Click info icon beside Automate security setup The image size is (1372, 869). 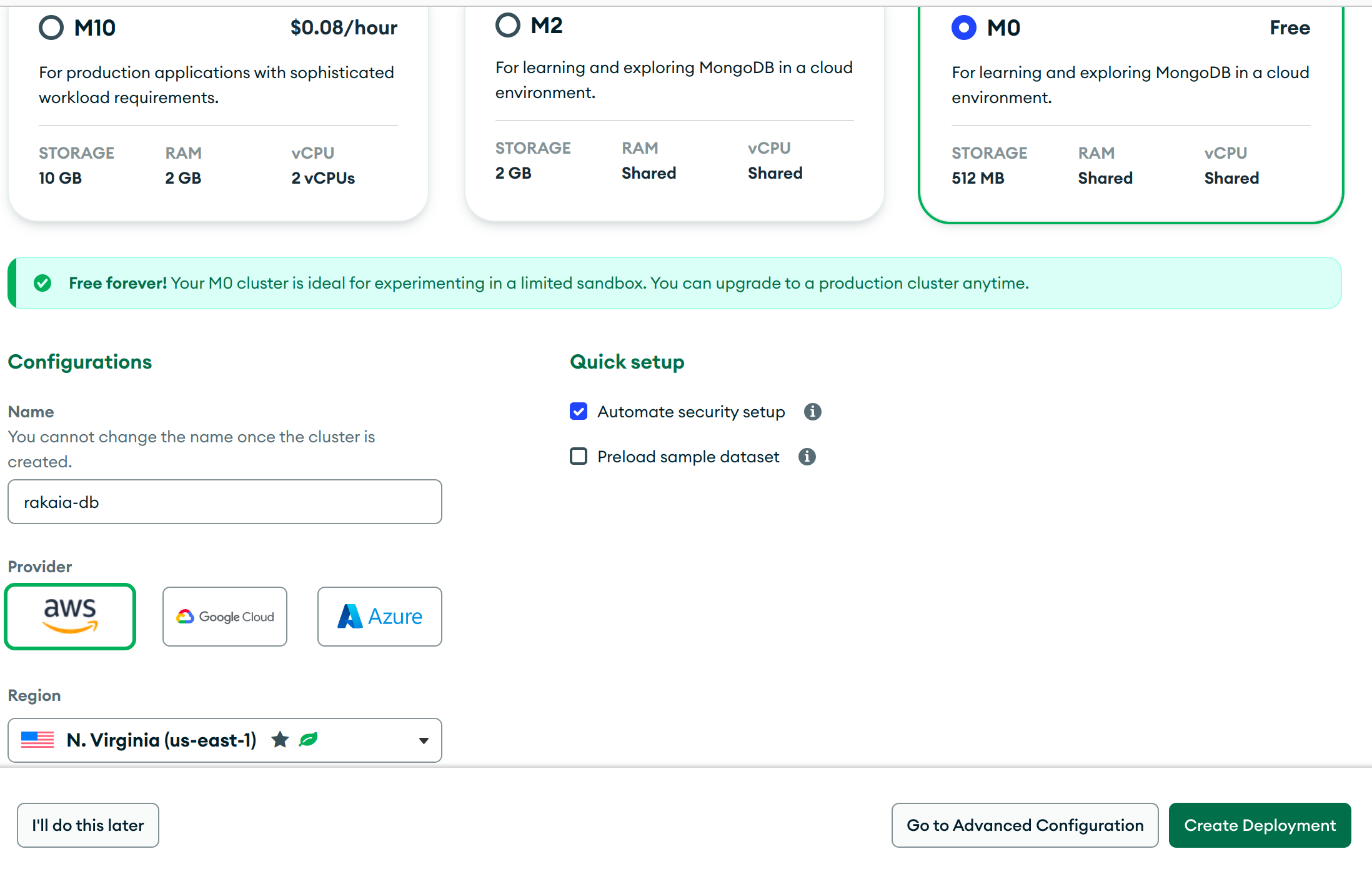812,412
